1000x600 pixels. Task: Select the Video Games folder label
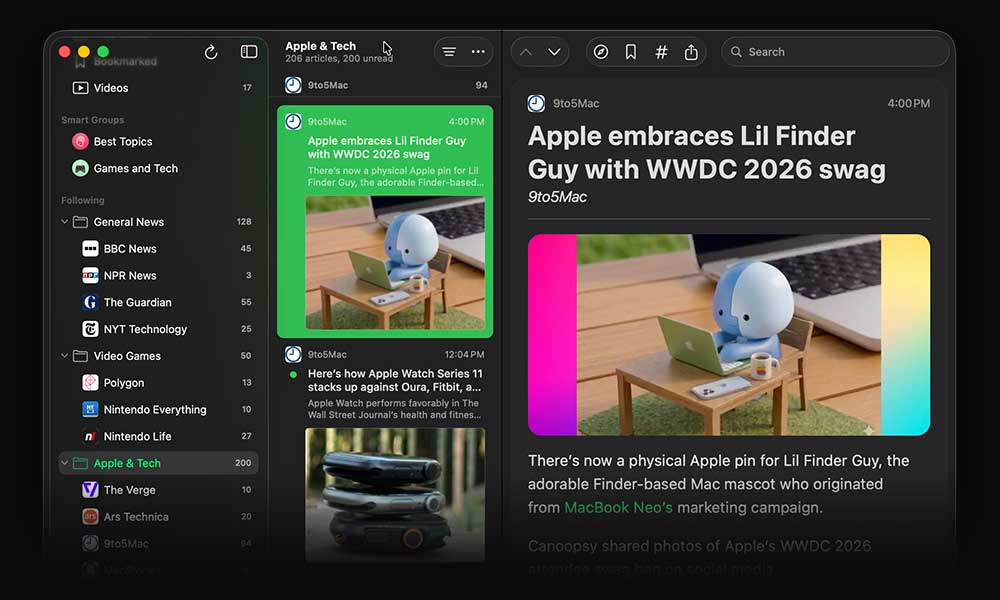point(128,356)
